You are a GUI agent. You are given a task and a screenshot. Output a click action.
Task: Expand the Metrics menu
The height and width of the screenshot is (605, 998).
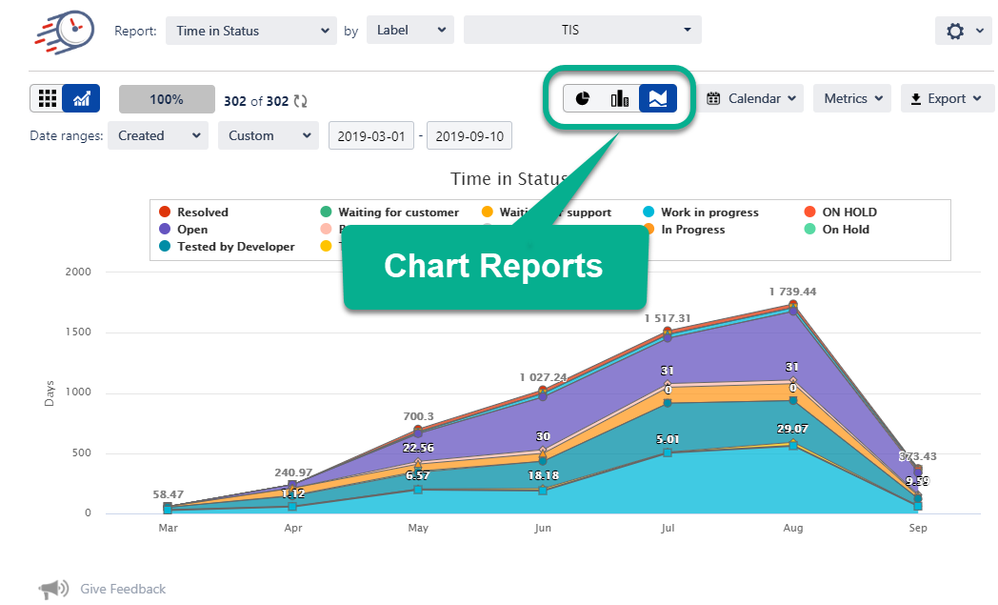tap(852, 99)
